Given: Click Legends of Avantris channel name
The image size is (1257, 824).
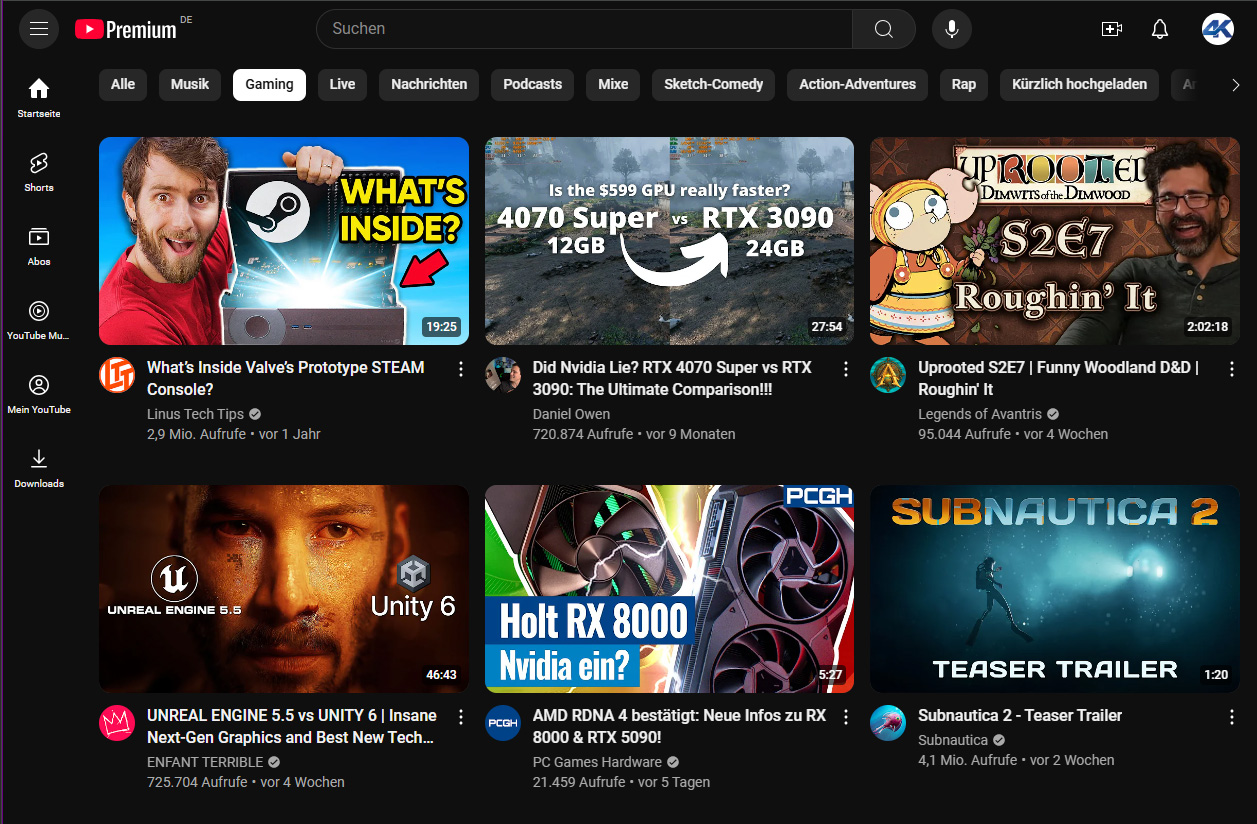Looking at the screenshot, I should [980, 414].
